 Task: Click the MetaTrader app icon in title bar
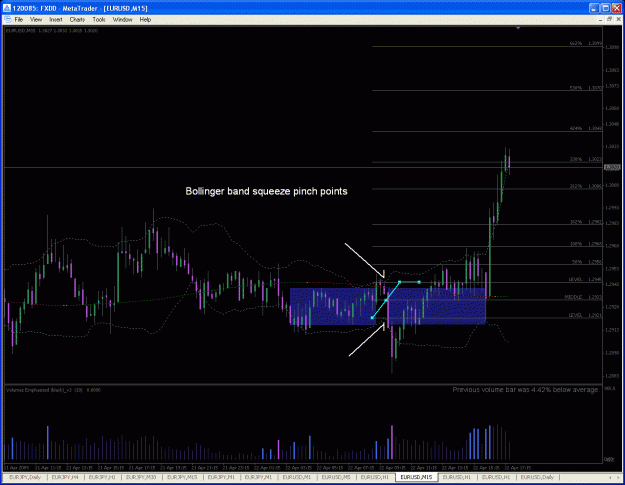click(7, 8)
